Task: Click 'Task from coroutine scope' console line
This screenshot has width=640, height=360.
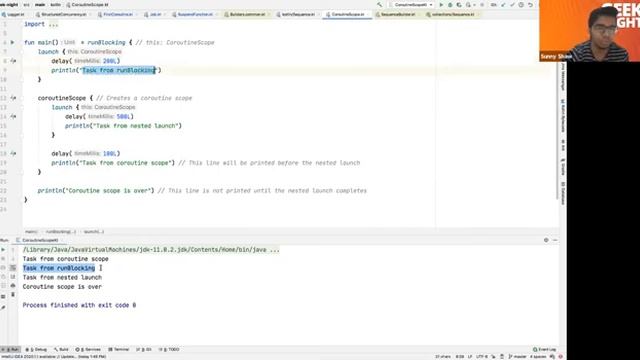Action: [x=66, y=259]
